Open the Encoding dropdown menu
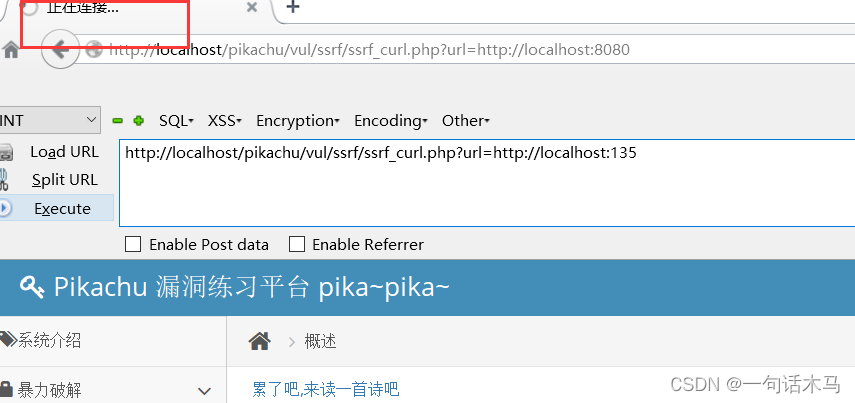This screenshot has width=855, height=403. coord(390,121)
